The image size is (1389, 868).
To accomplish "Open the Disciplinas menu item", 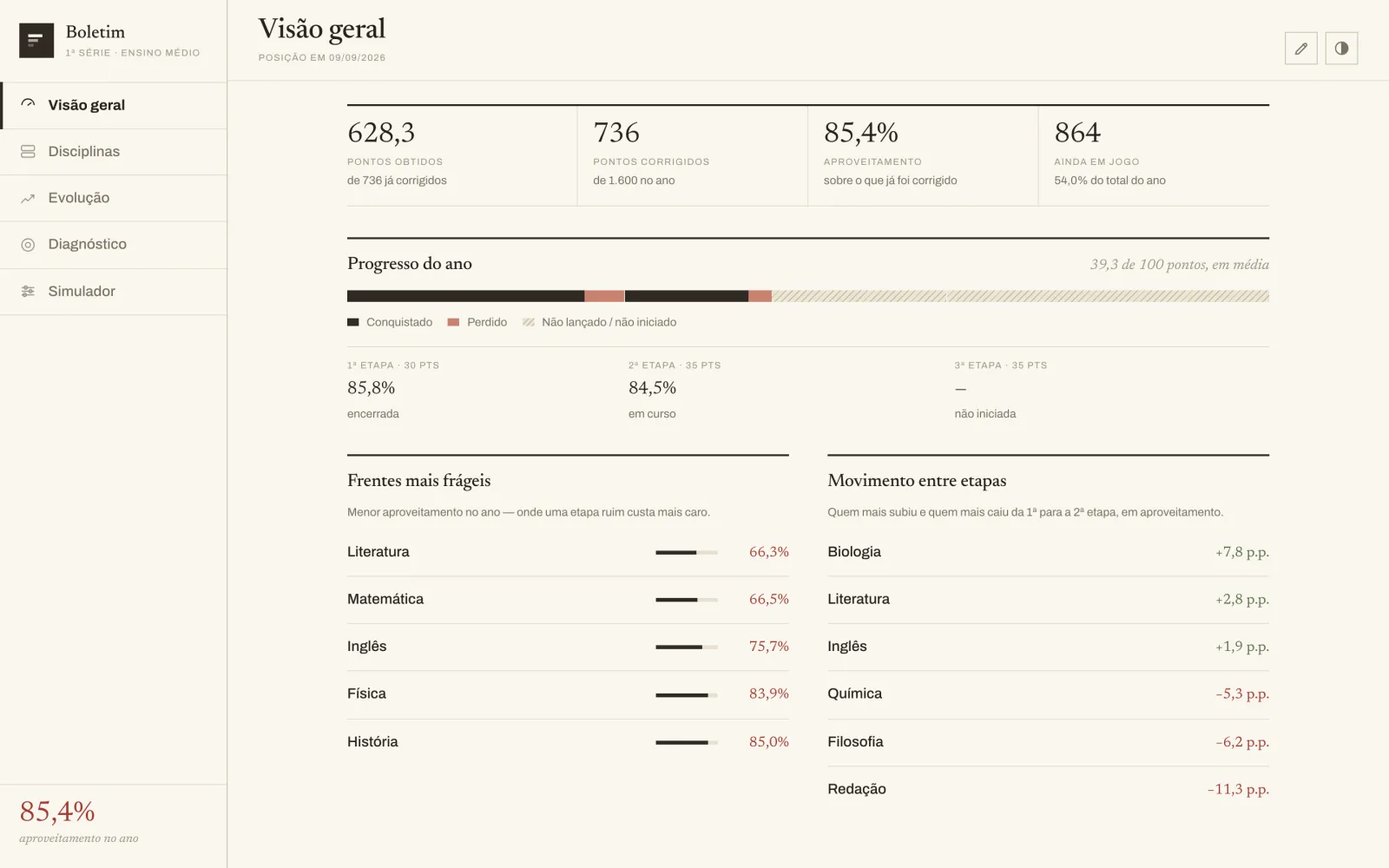I will 114,152.
